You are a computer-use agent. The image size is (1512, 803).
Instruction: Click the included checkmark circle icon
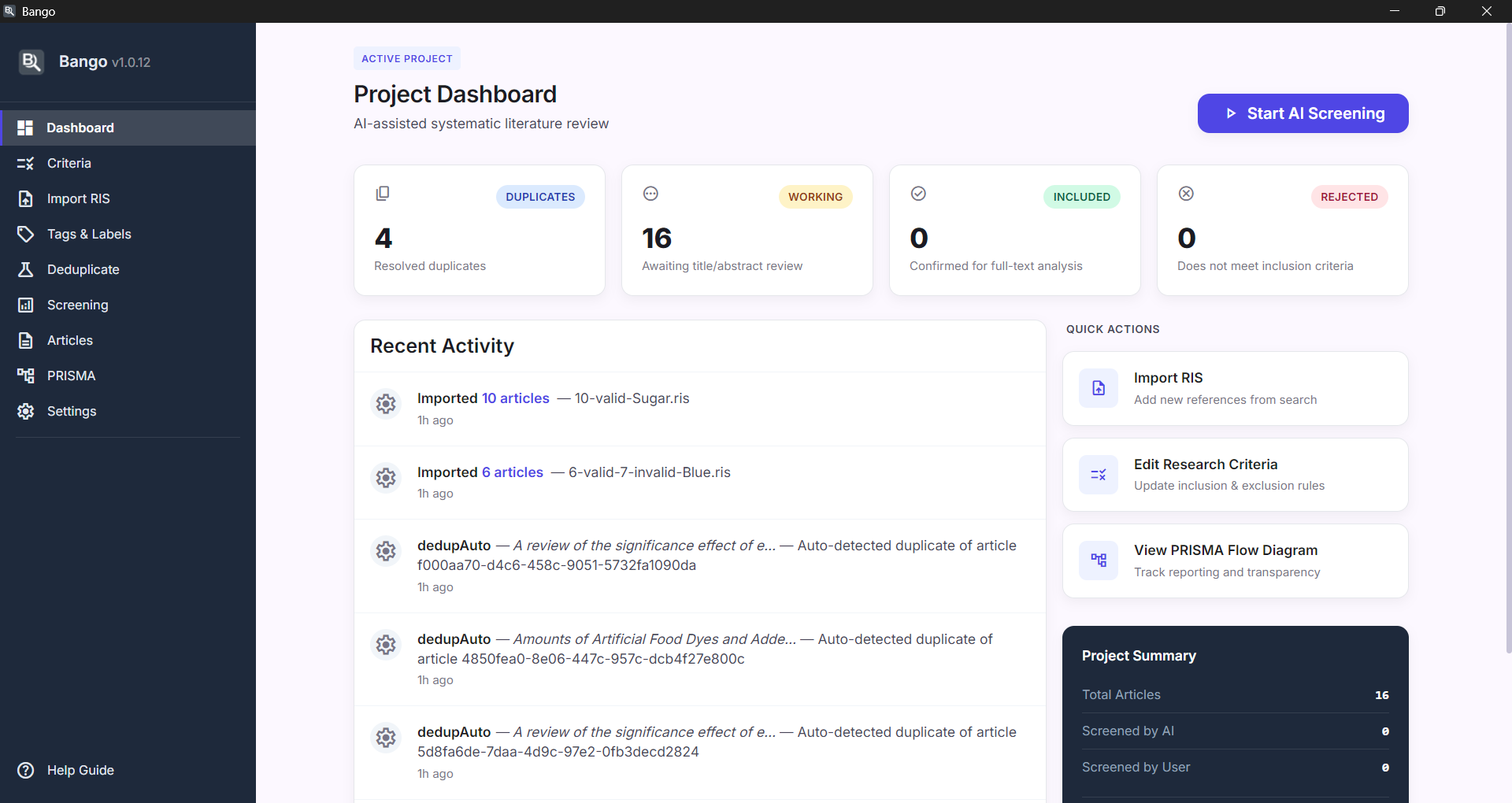[918, 194]
